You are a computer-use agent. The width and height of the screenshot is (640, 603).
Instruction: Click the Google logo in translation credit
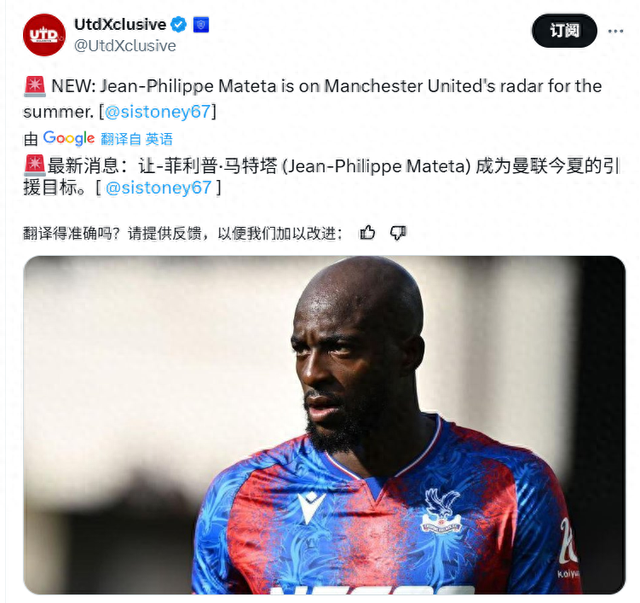coord(69,139)
